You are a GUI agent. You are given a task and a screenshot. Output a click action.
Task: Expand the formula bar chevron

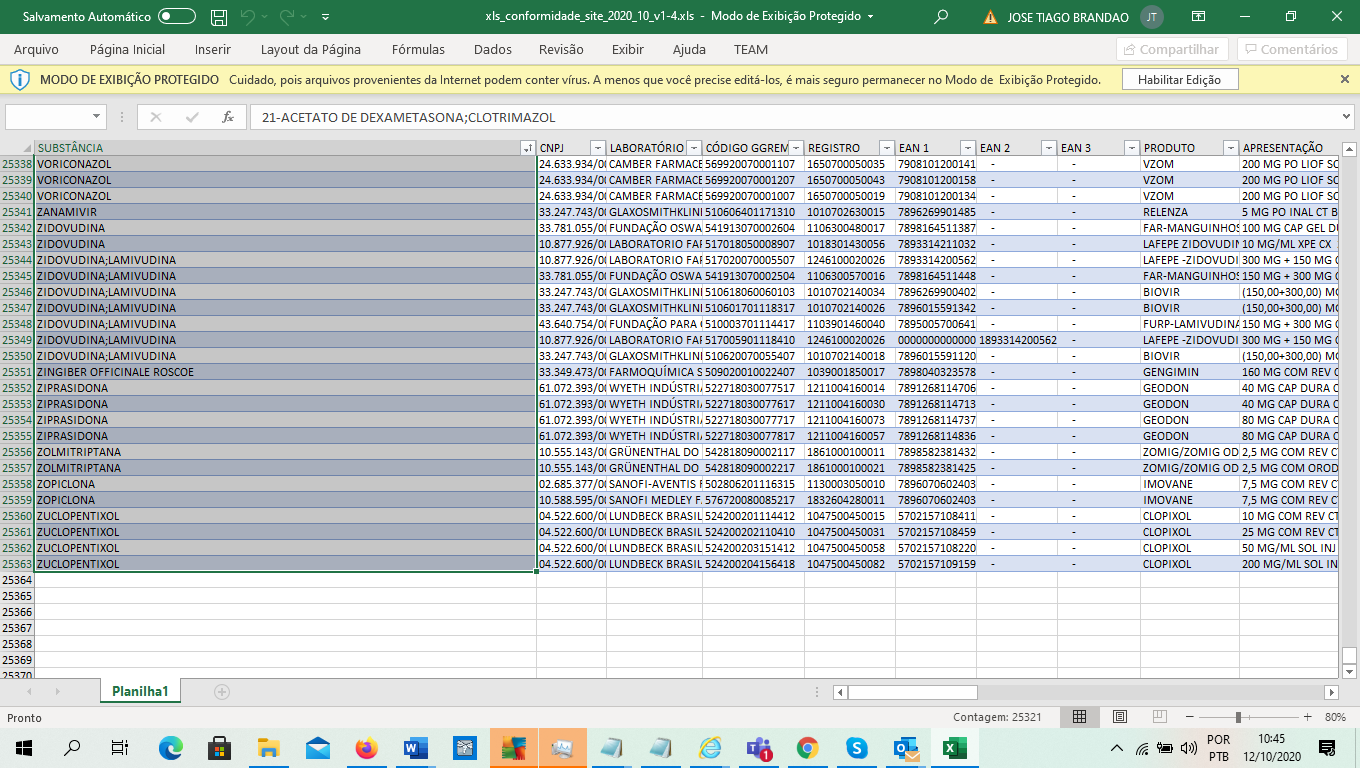1345,117
